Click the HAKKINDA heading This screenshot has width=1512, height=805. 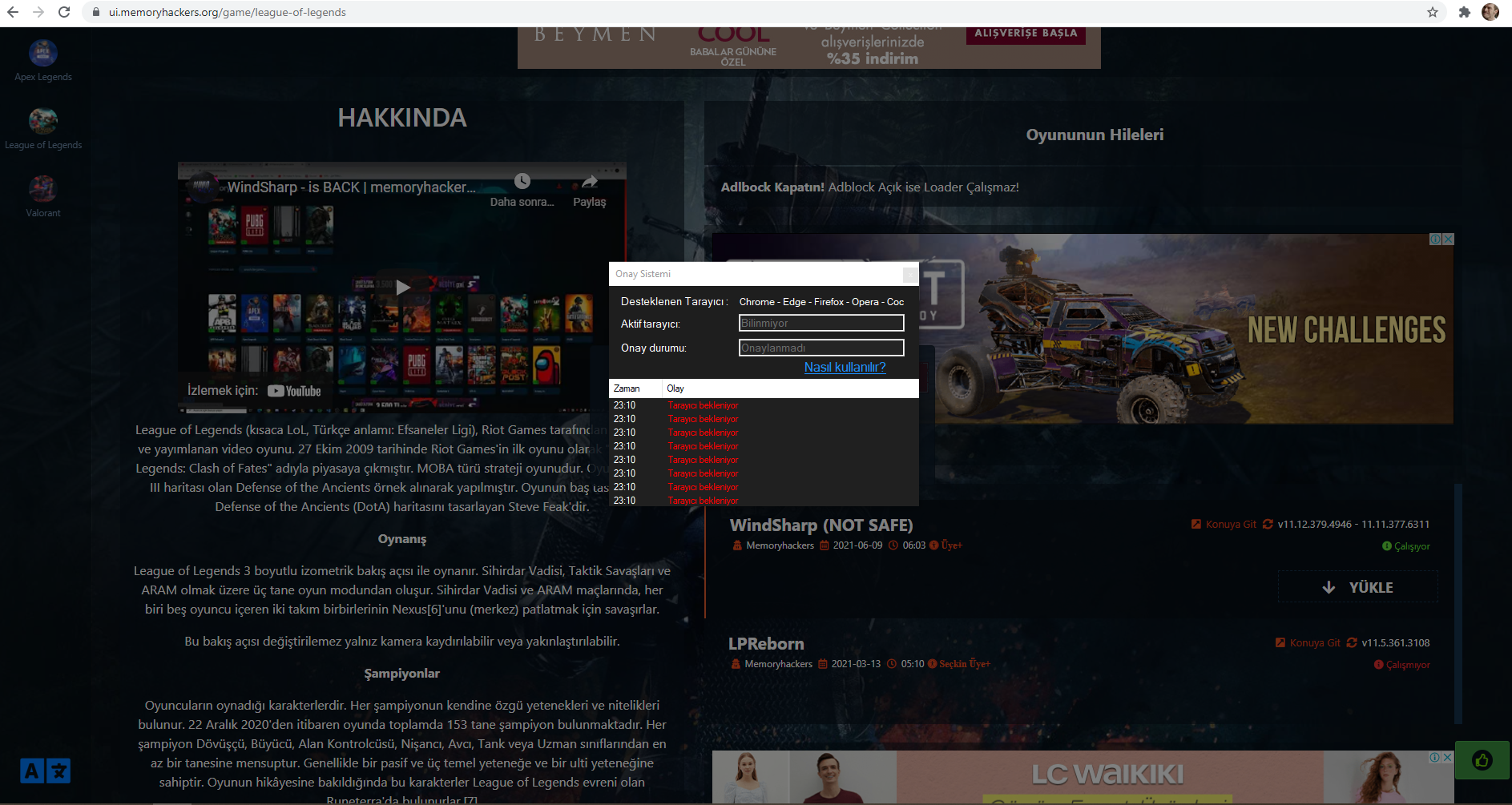pyautogui.click(x=402, y=119)
